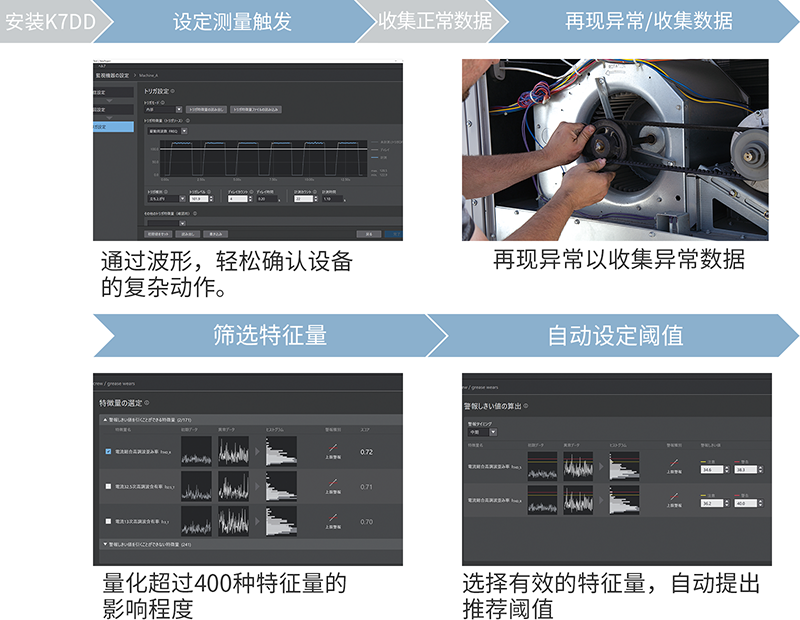Select the 上限警報 alarm icon for the 0.72 feature
The image size is (800, 620).
tap(332, 450)
